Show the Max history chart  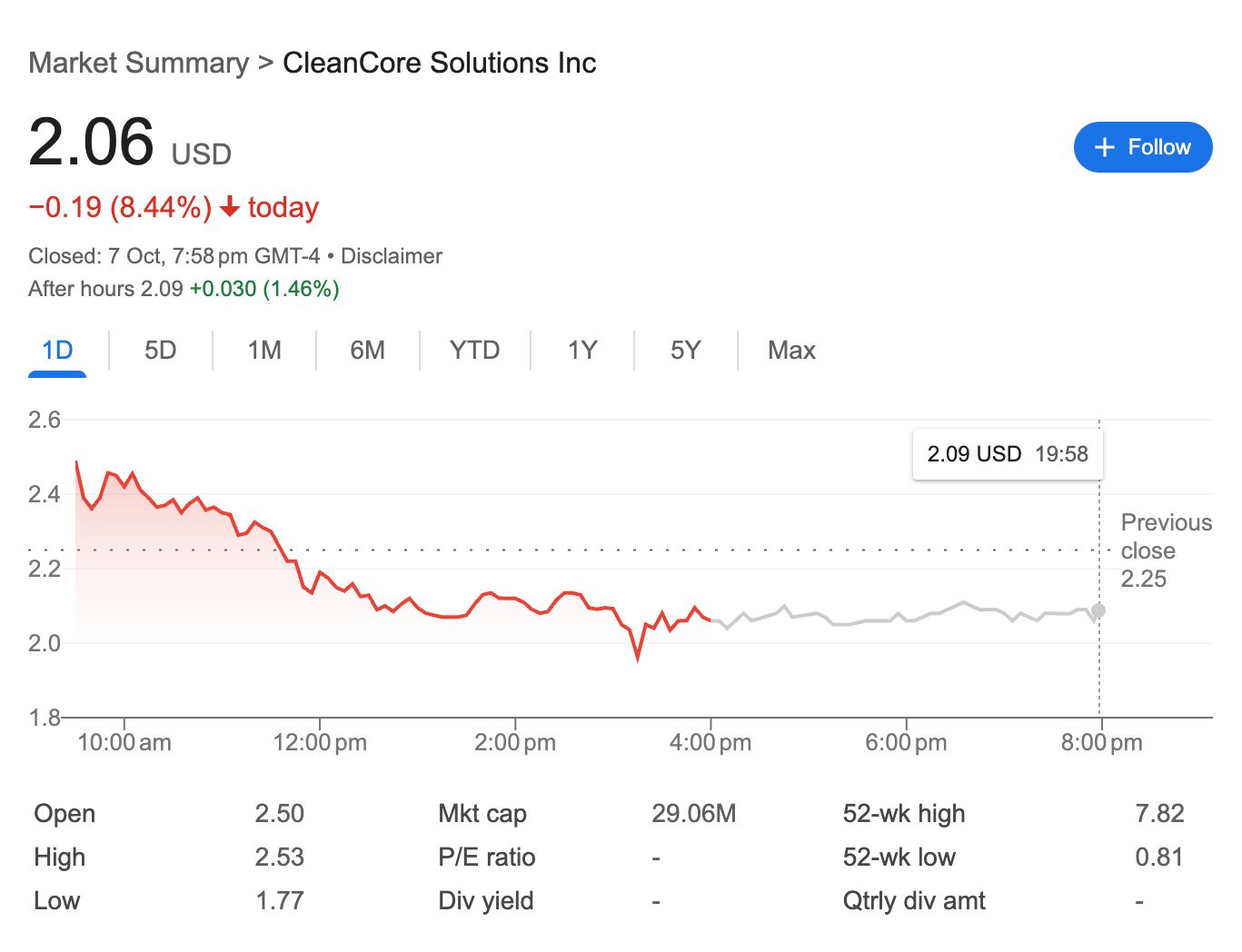click(x=791, y=351)
